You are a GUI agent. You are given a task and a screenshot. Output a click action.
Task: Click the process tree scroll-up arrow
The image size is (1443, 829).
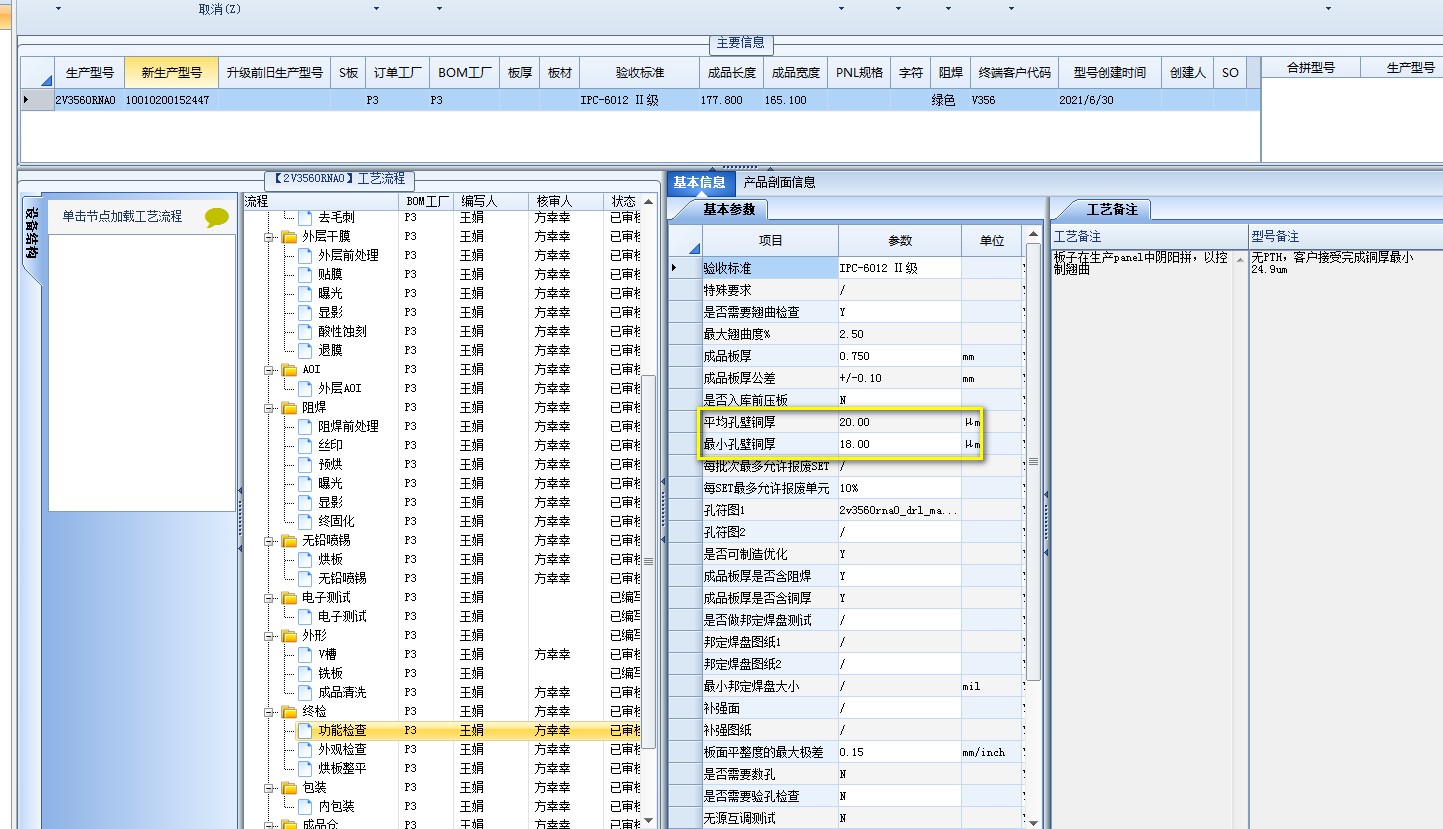coord(648,202)
